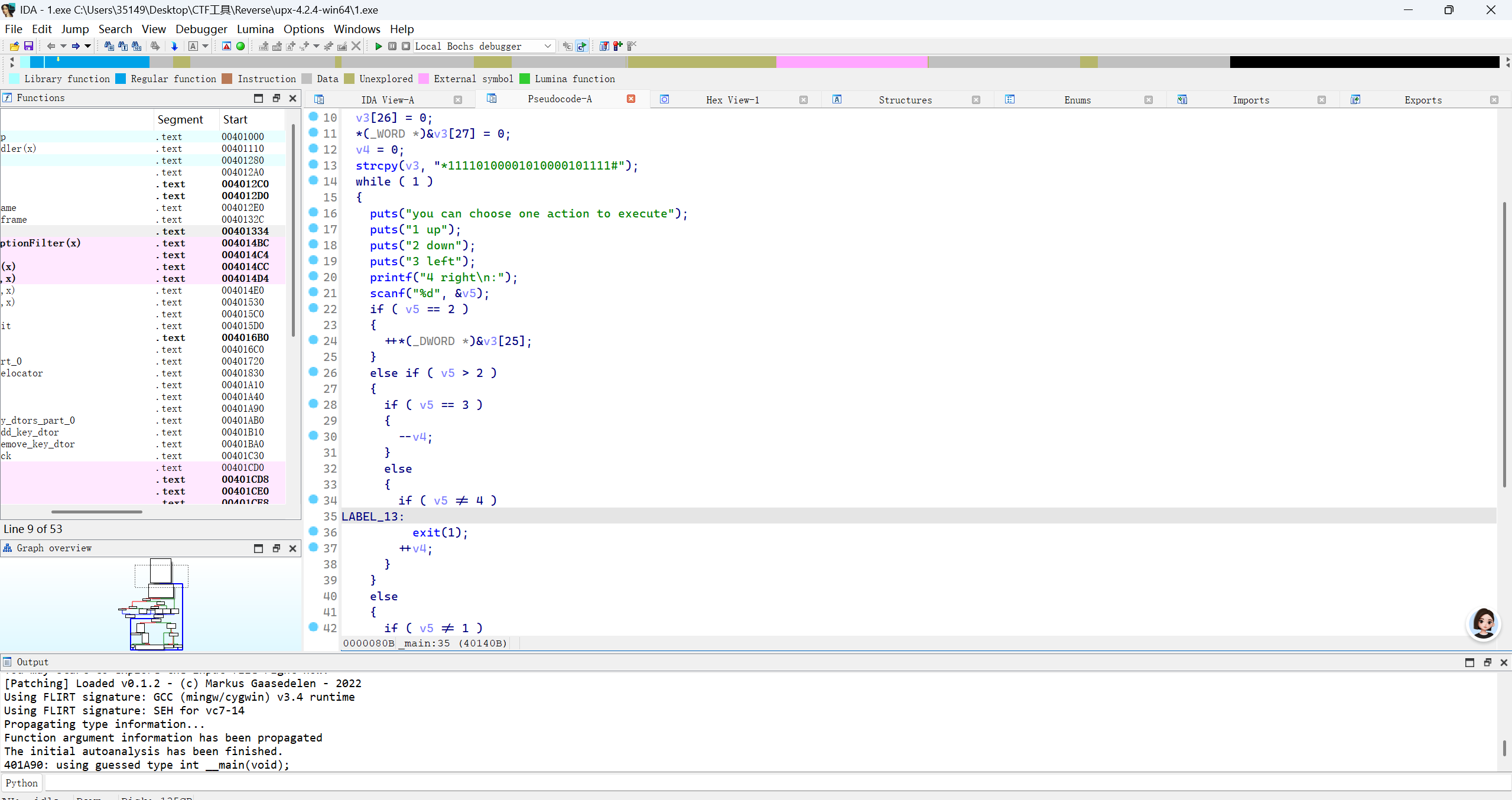Expand the jump forward history dropdown arrow
This screenshot has width=1512, height=800.
[87, 46]
